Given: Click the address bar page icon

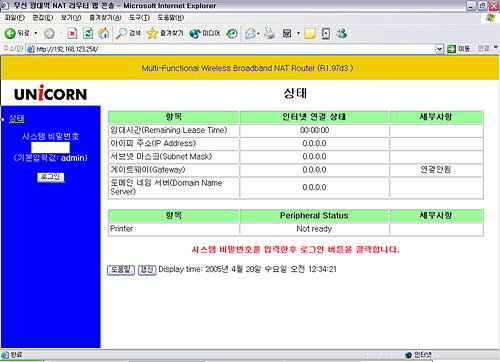Looking at the screenshot, I should pyautogui.click(x=31, y=49).
